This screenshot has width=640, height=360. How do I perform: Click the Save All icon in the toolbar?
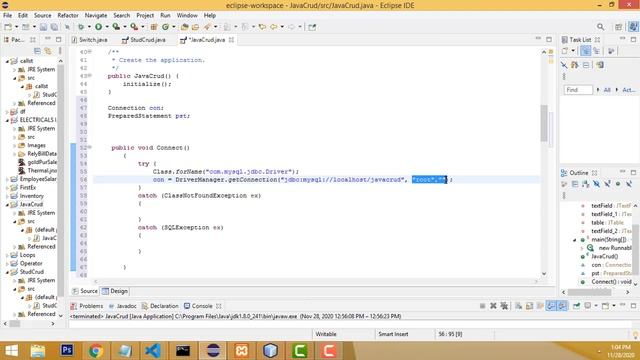click(54, 27)
